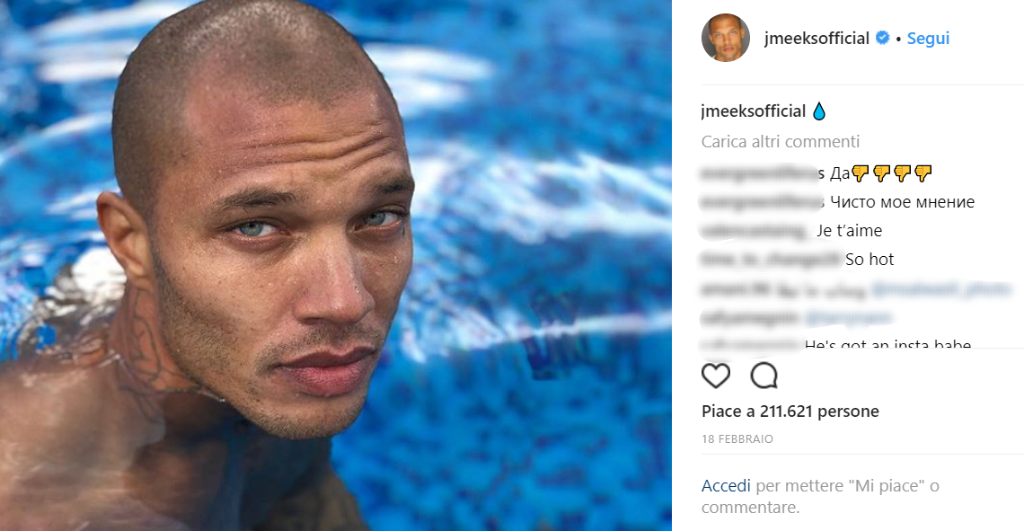Open the jmeeksofficial profile avatar
The height and width of the screenshot is (531, 1024).
pyautogui.click(x=726, y=38)
